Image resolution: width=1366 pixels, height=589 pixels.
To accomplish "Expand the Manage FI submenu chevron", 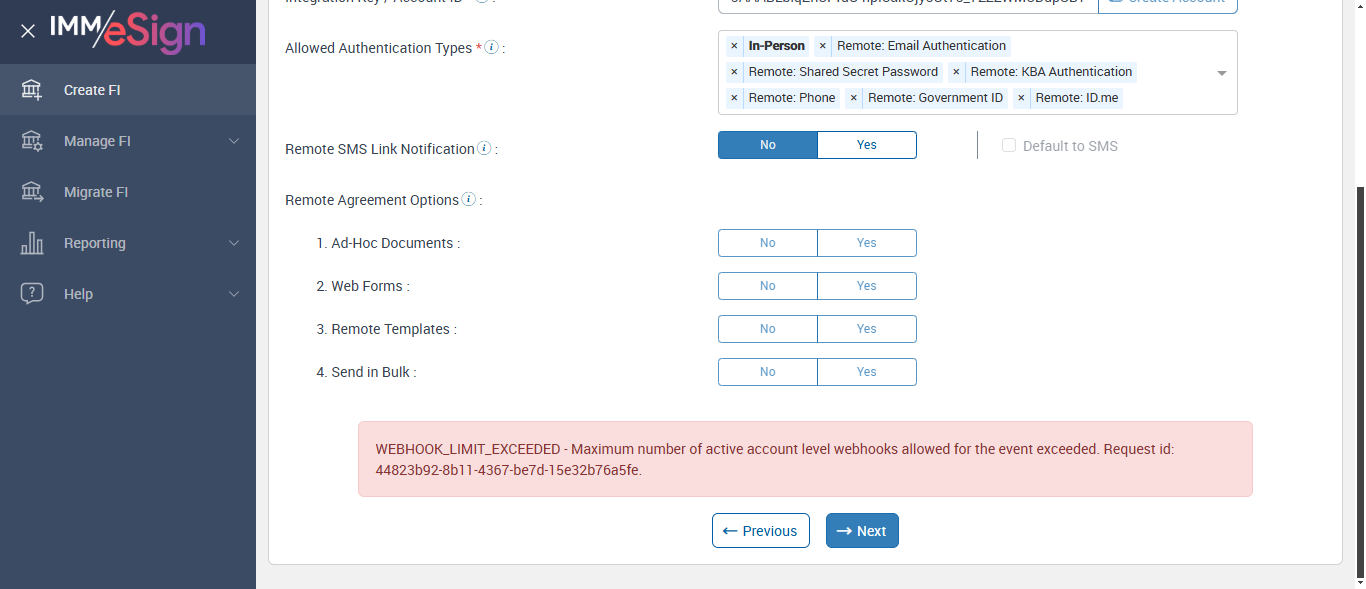I will [234, 141].
